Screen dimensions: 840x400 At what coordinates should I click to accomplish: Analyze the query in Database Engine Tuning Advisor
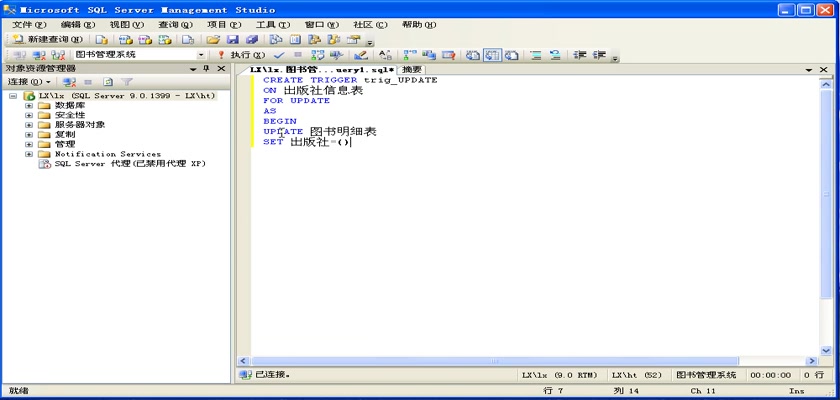(336, 55)
